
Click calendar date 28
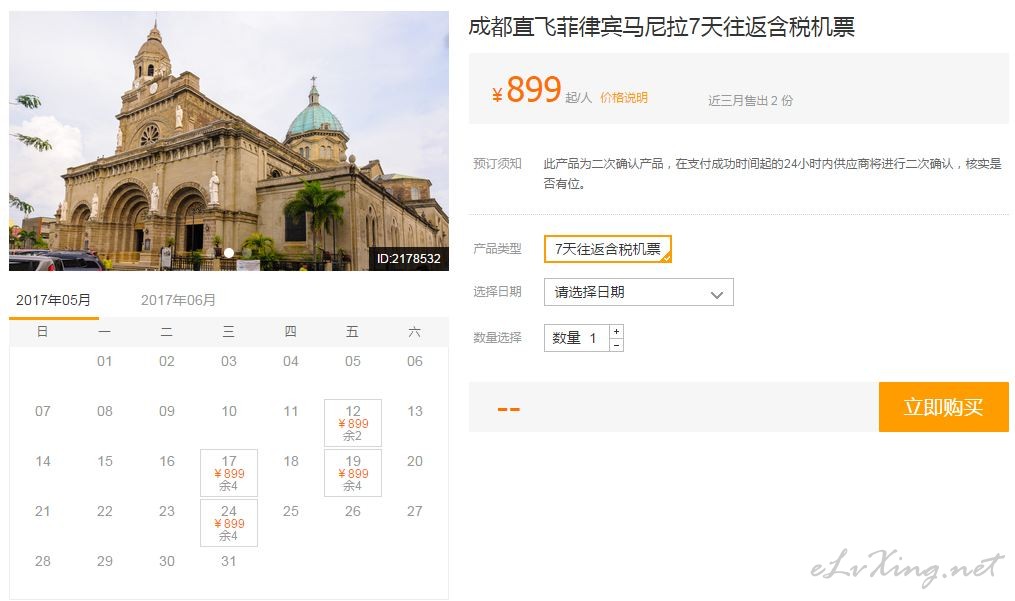click(x=43, y=561)
